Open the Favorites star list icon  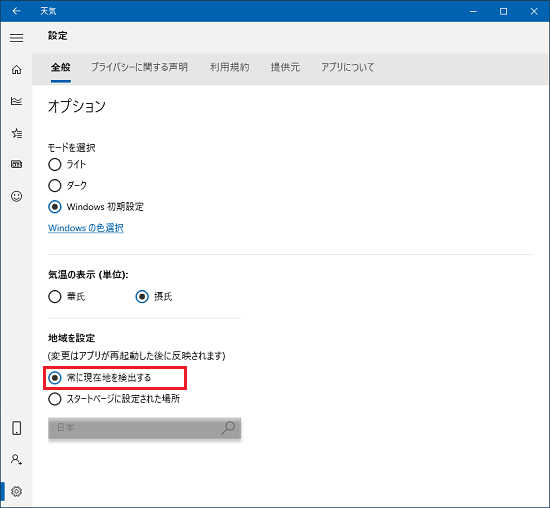click(x=16, y=133)
